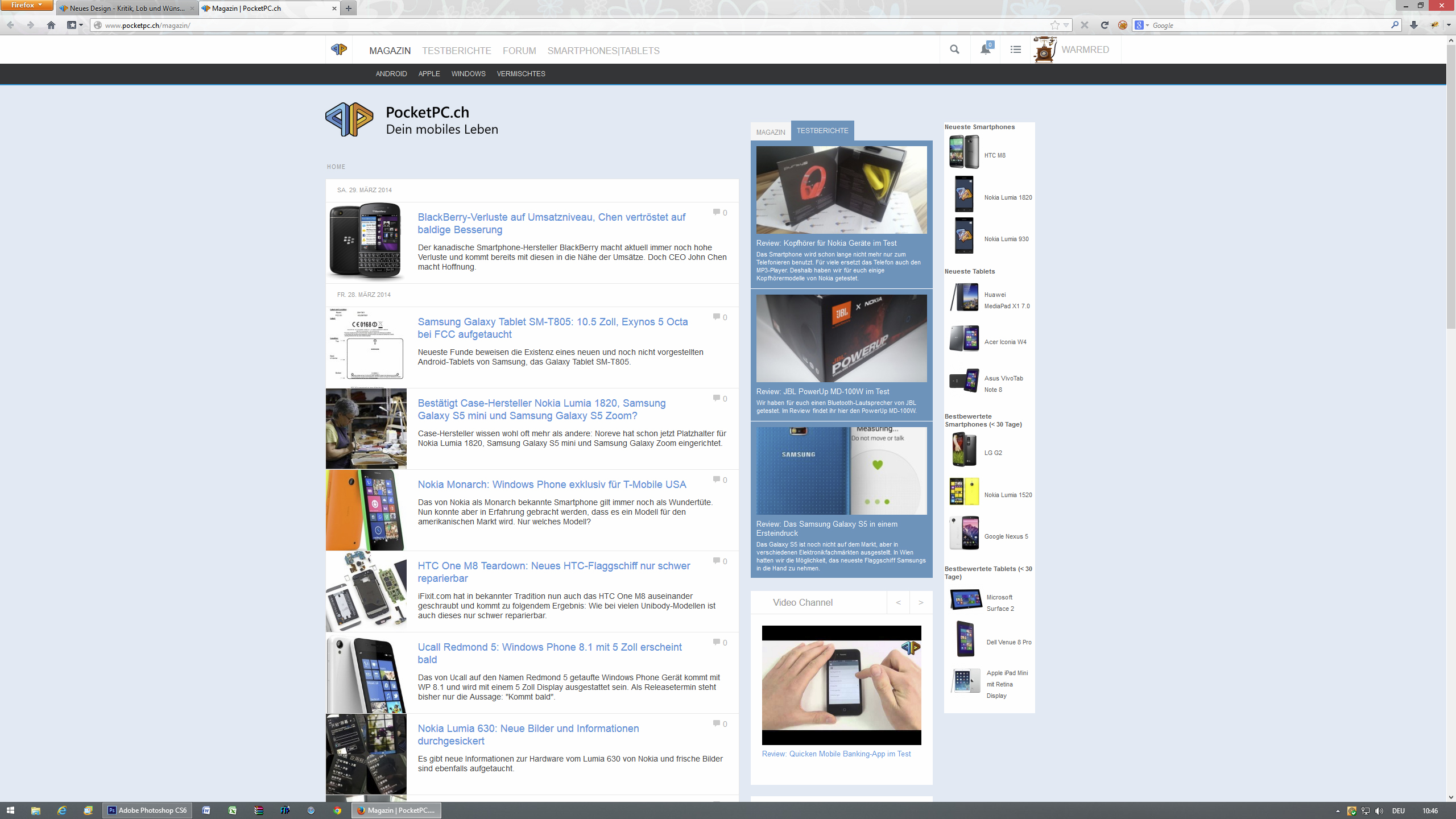
Task: Switch to Adobe Photoshop CS6 in taskbar
Action: [x=147, y=810]
